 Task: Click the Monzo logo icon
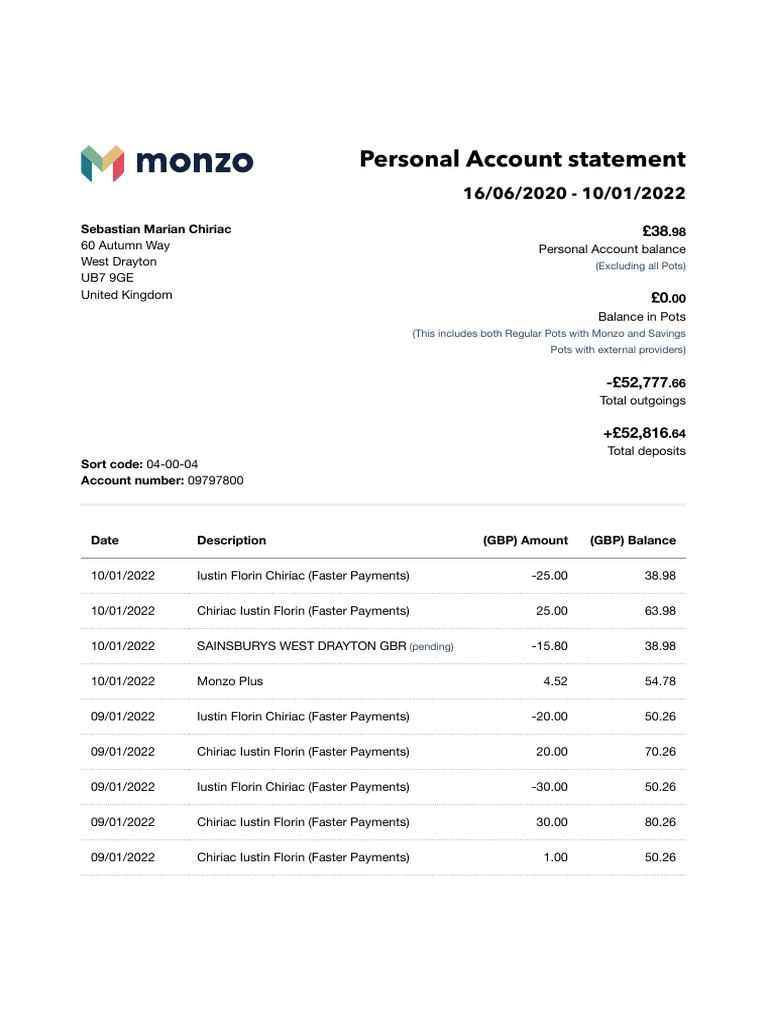pyautogui.click(x=102, y=163)
